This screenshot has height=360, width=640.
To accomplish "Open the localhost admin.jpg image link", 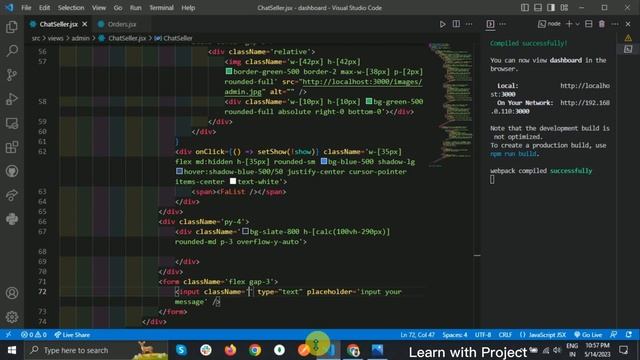I will click(x=362, y=82).
